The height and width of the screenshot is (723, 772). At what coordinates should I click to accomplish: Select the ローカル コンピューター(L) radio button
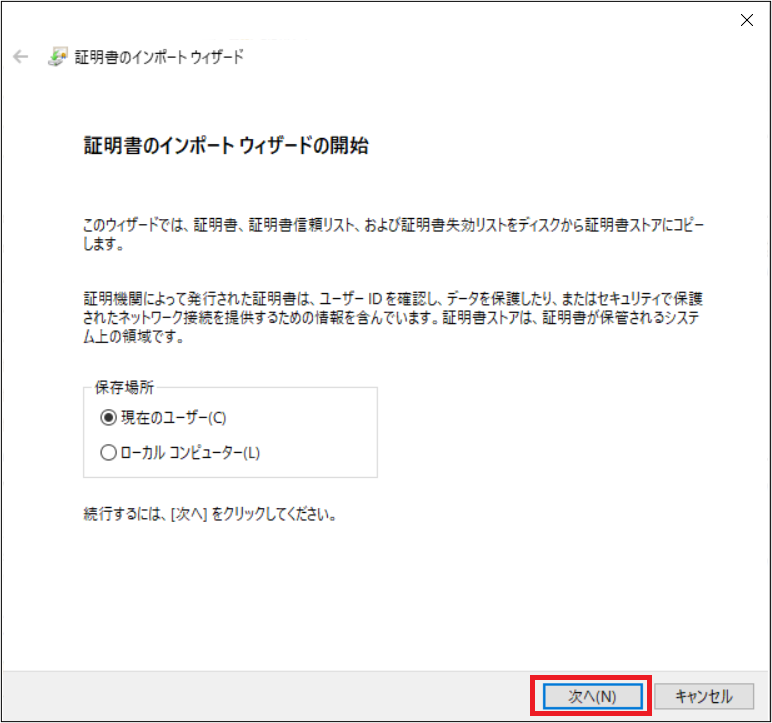pos(109,452)
